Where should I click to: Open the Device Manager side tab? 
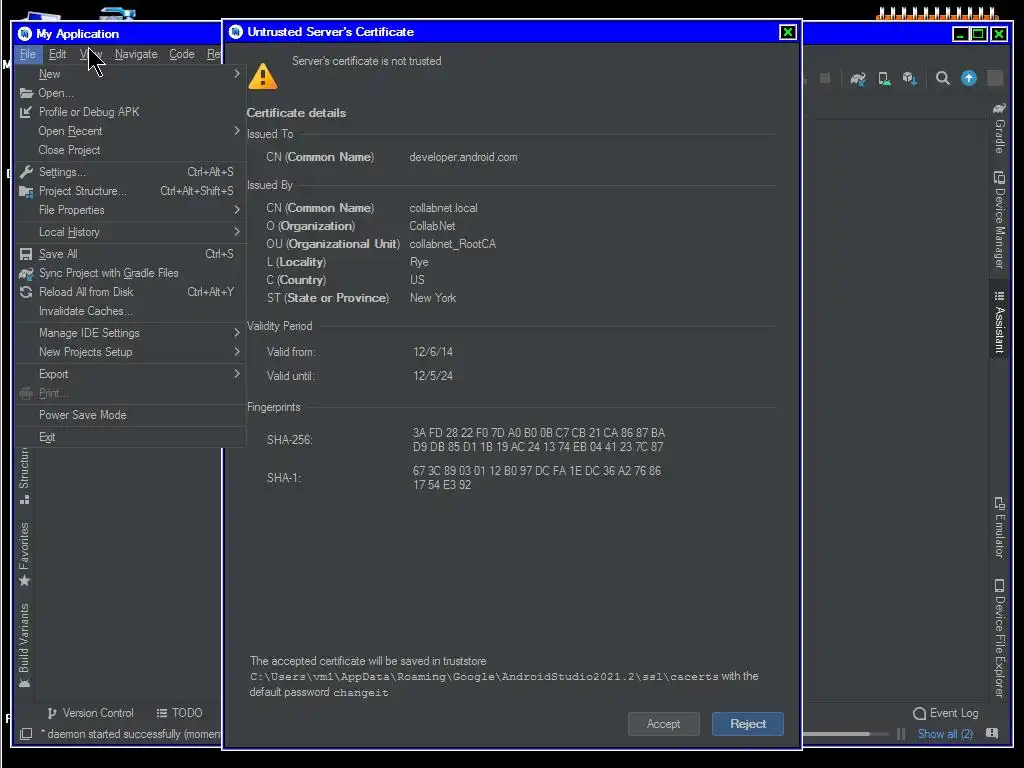999,220
